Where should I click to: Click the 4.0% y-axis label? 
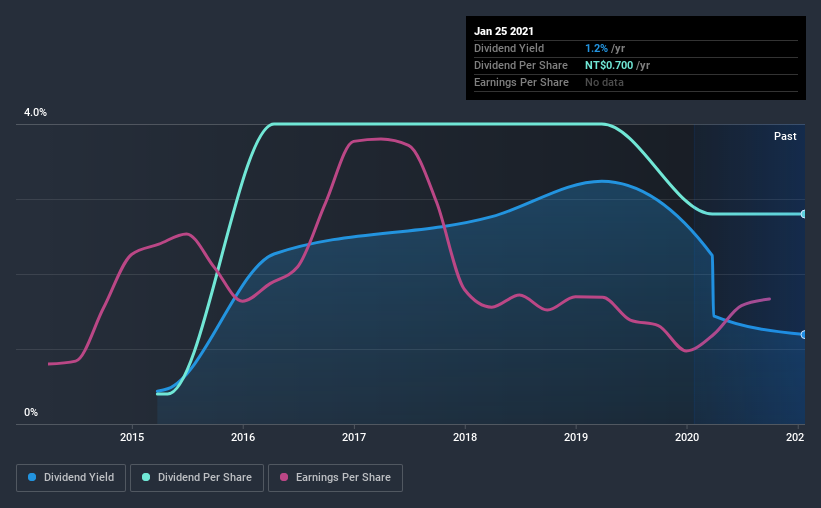[x=35, y=113]
